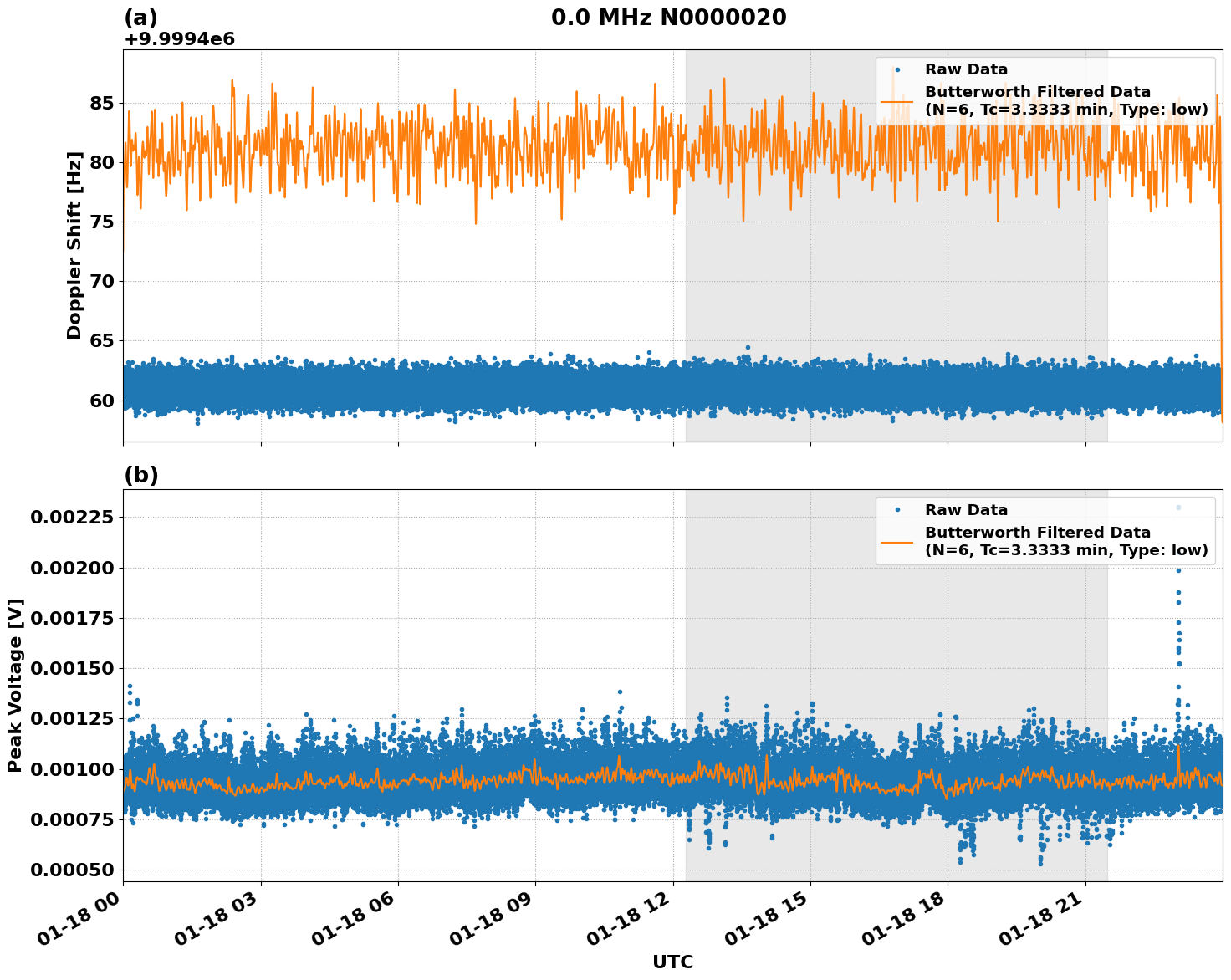Select the orange filtered voltage curve in the bottom plot
The height and width of the screenshot is (980, 1231).
418,782
